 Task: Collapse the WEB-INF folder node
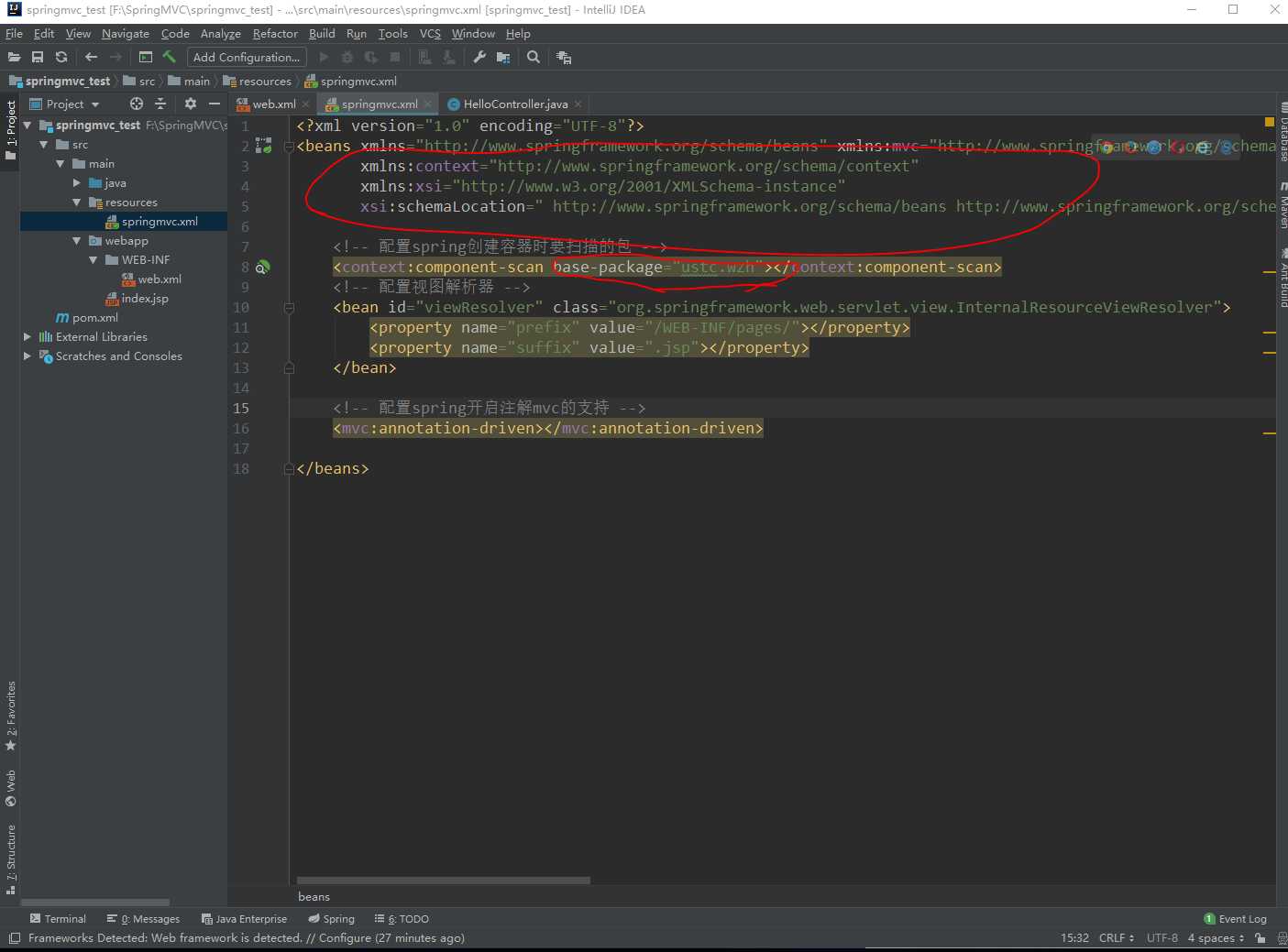point(94,260)
